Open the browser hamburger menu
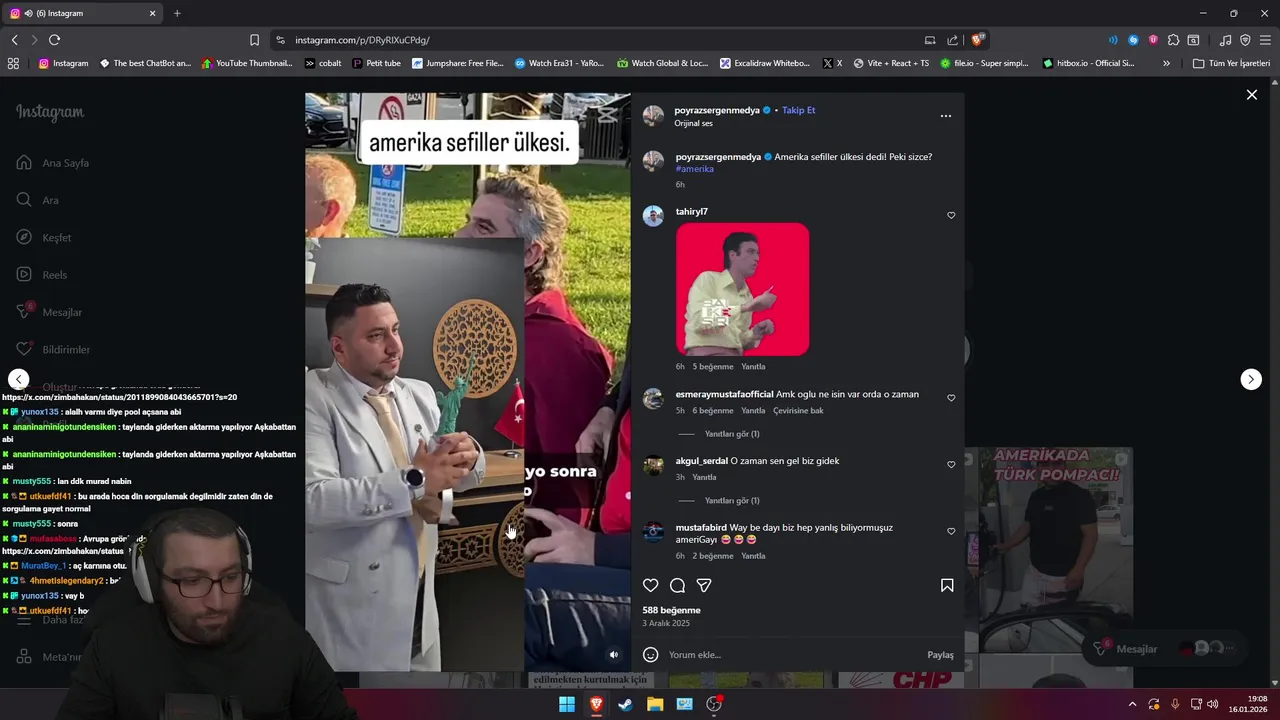 click(x=1265, y=40)
